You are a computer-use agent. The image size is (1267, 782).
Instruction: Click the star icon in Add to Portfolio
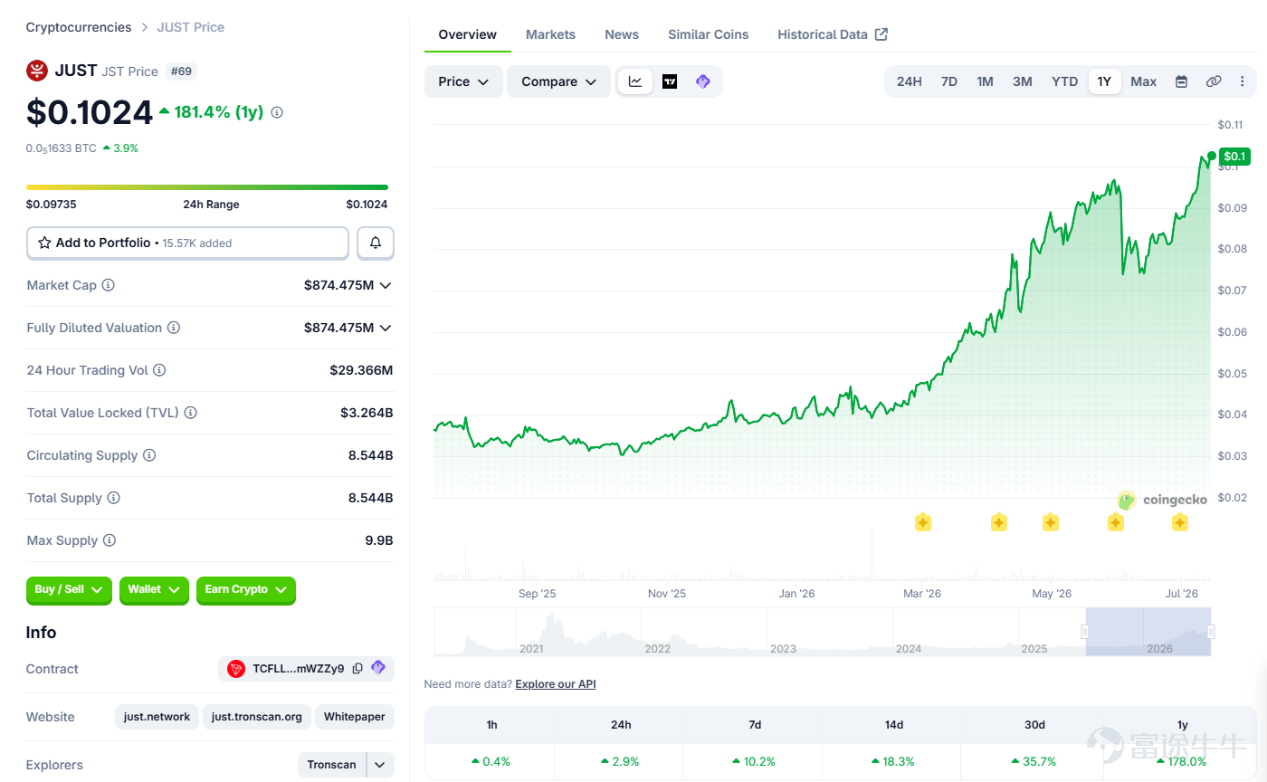pos(45,243)
